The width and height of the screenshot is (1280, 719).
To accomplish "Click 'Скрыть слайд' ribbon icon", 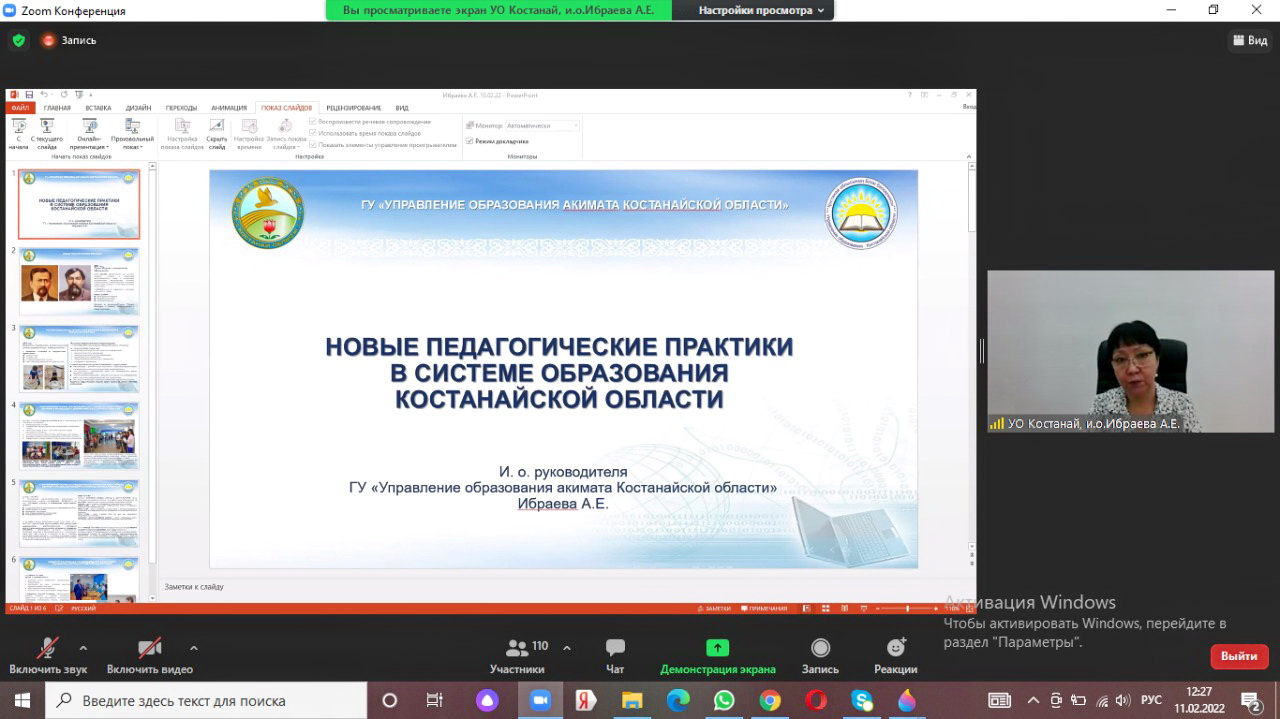I will [x=216, y=126].
